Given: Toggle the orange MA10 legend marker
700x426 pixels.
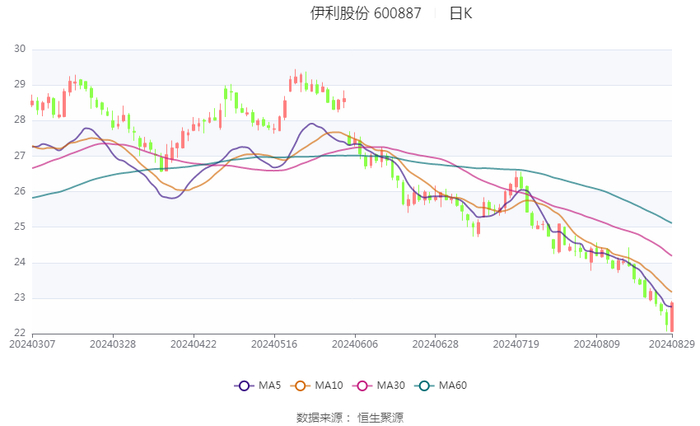Looking at the screenshot, I should coord(300,386).
